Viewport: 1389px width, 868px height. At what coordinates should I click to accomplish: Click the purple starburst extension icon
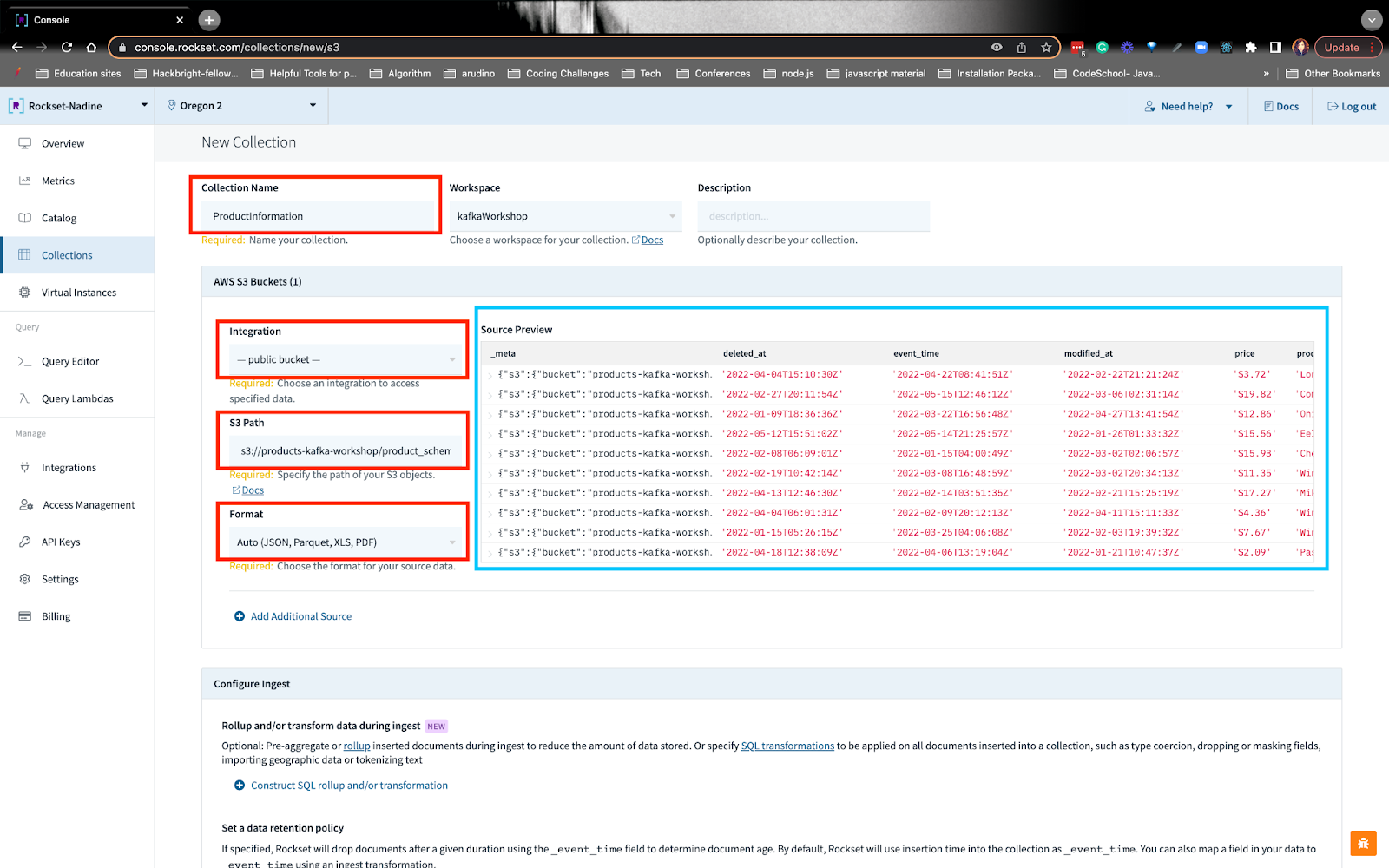tap(1127, 47)
